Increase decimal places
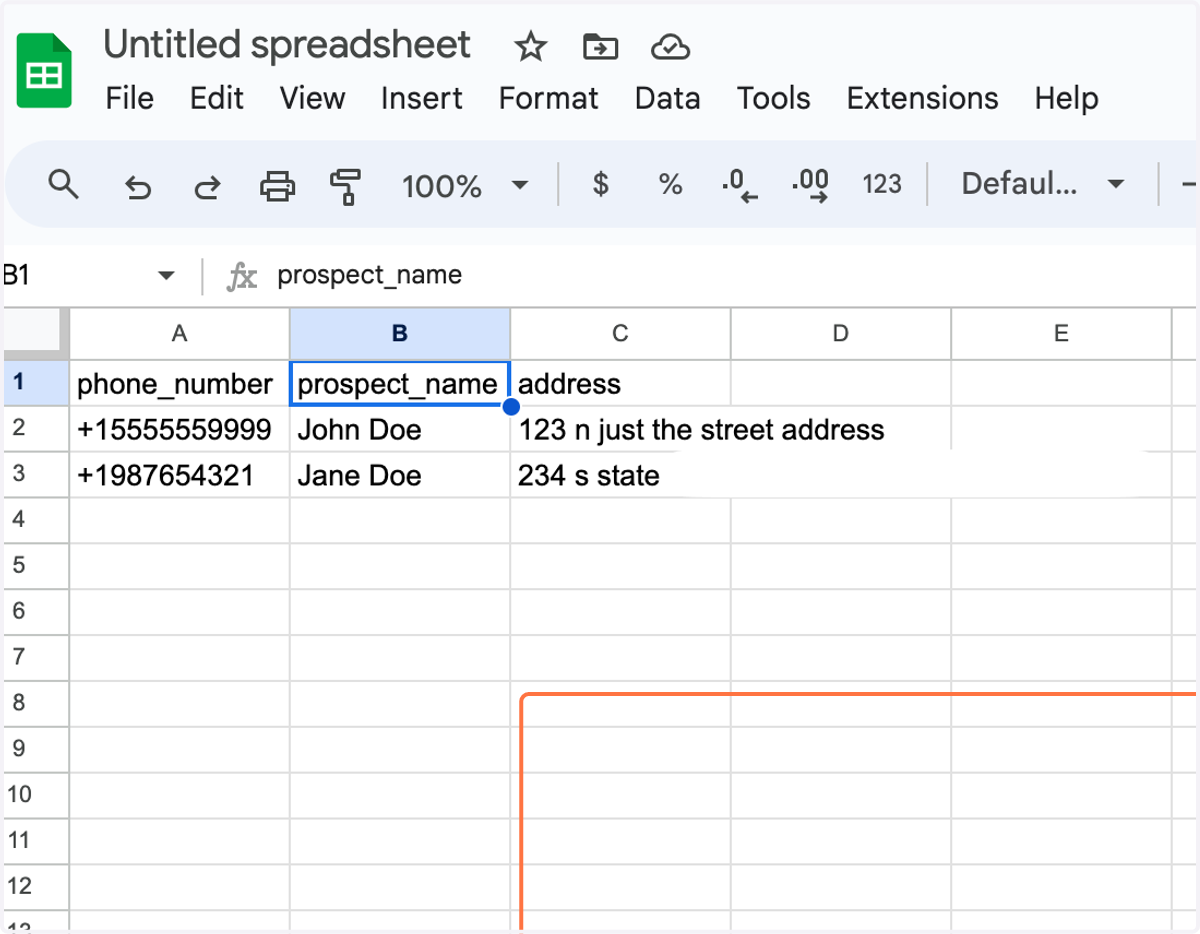Image resolution: width=1200 pixels, height=934 pixels. pyautogui.click(x=810, y=186)
